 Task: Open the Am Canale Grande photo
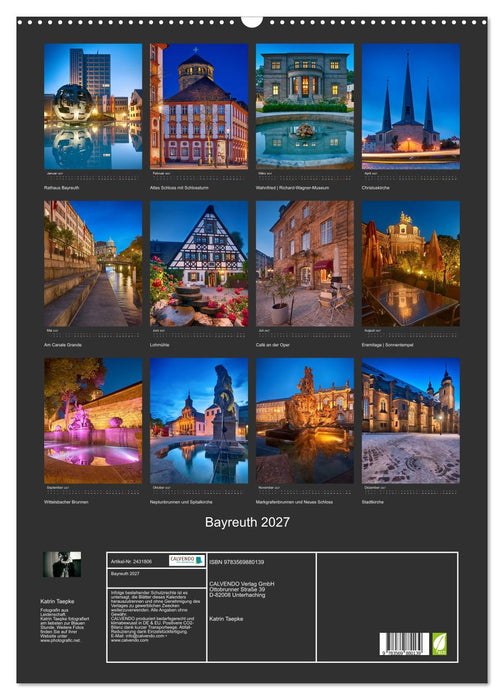[x=93, y=263]
